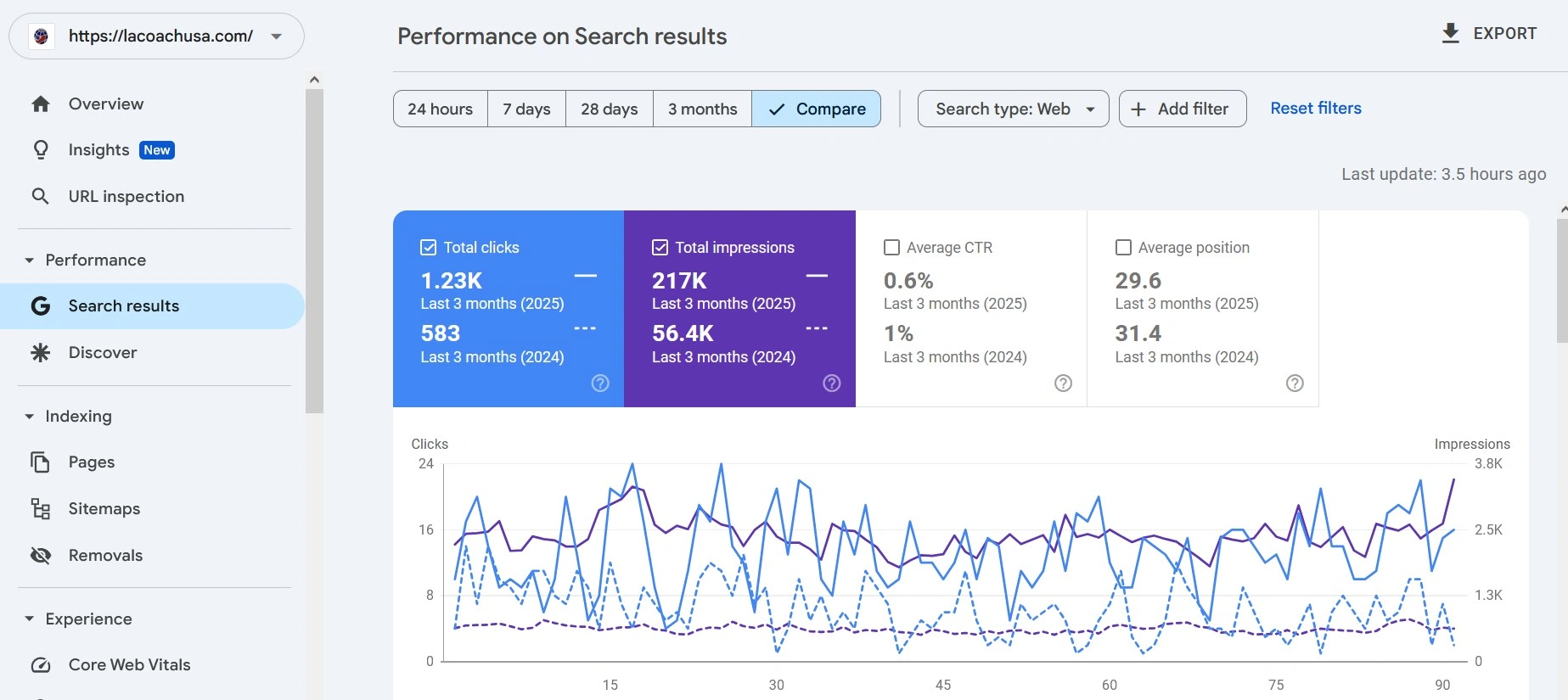1568x700 pixels.
Task: Click the Export download button
Action: coord(1489,34)
